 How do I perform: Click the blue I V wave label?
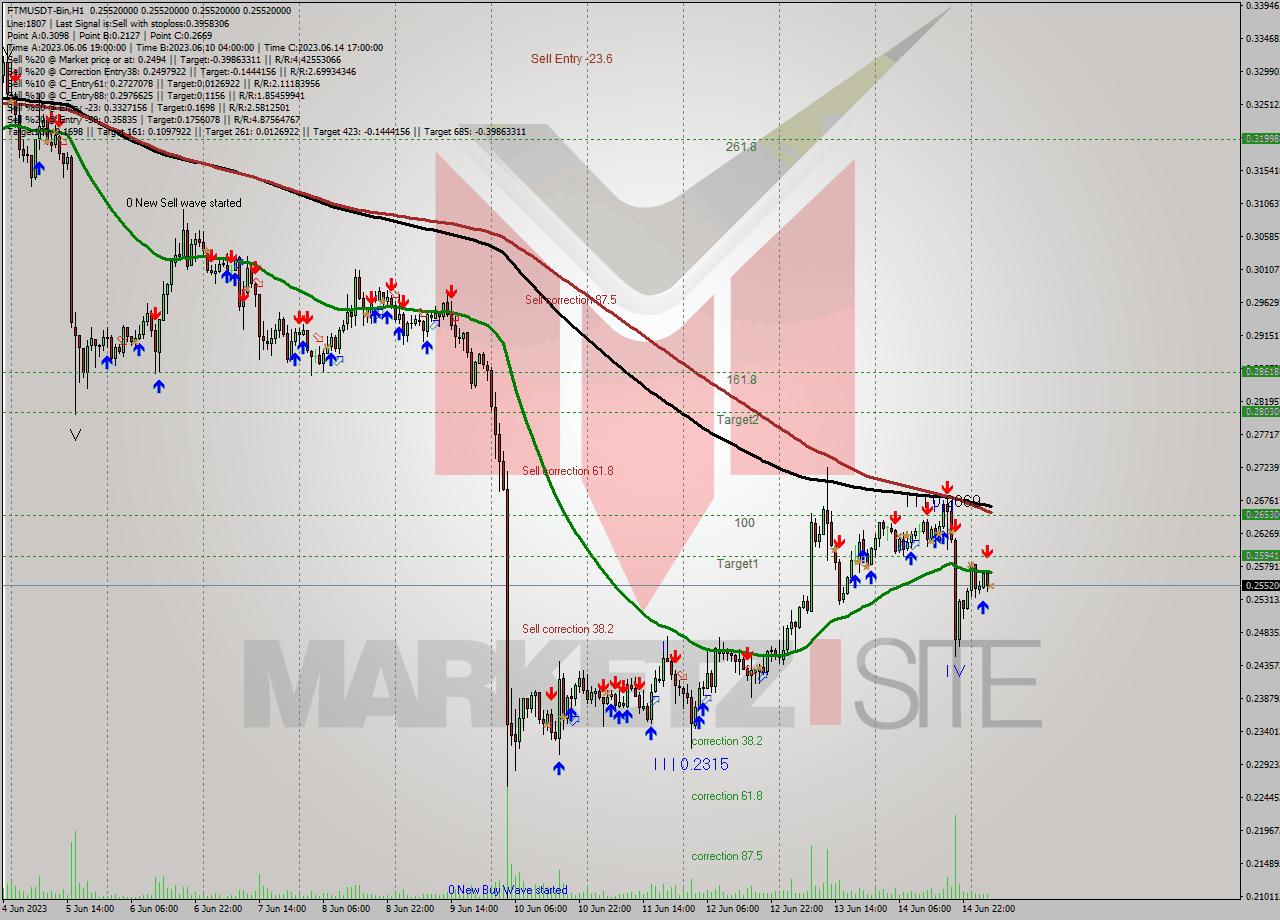click(x=955, y=671)
